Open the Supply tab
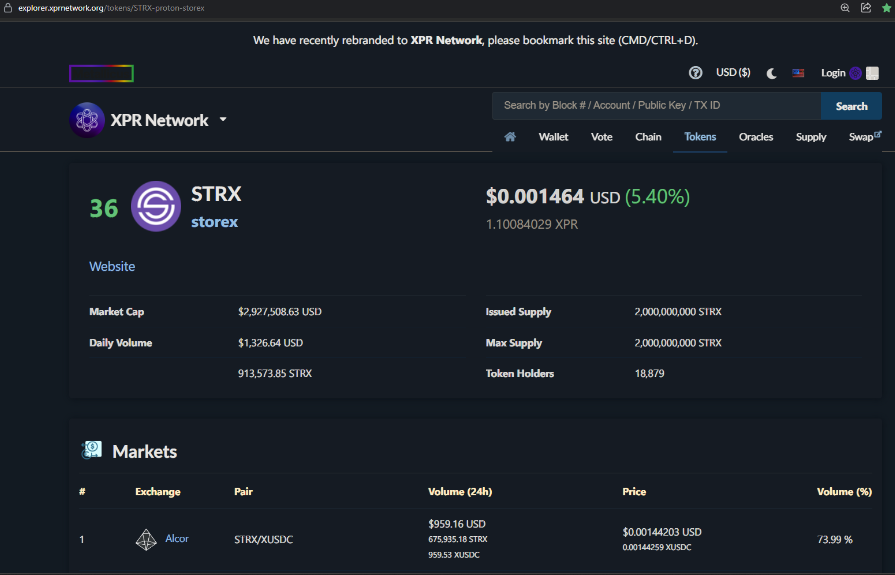Image resolution: width=895 pixels, height=575 pixels. [811, 137]
